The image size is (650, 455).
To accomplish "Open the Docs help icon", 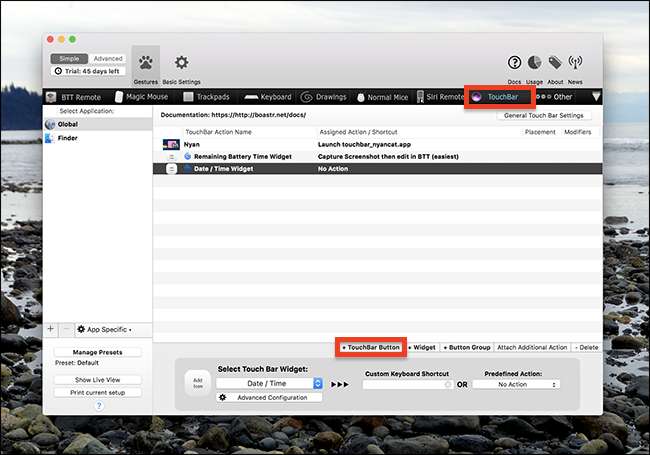I will pyautogui.click(x=514, y=63).
